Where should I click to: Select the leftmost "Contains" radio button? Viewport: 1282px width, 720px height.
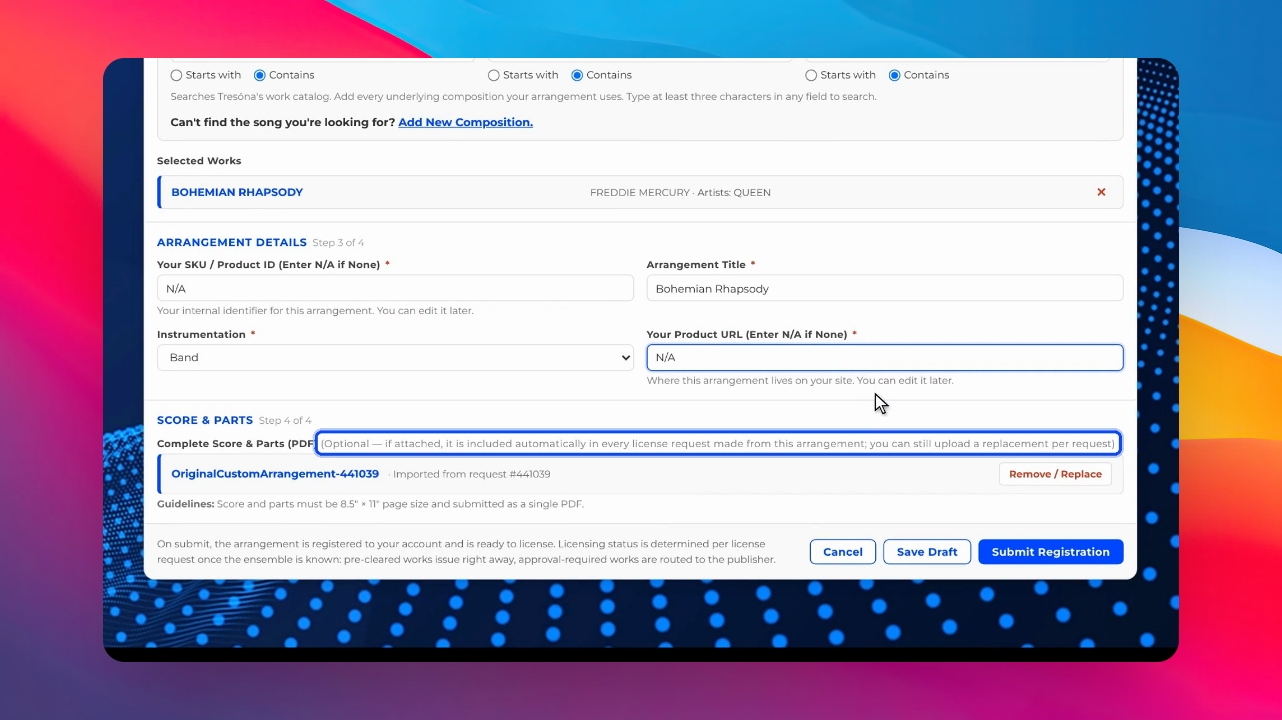point(260,75)
